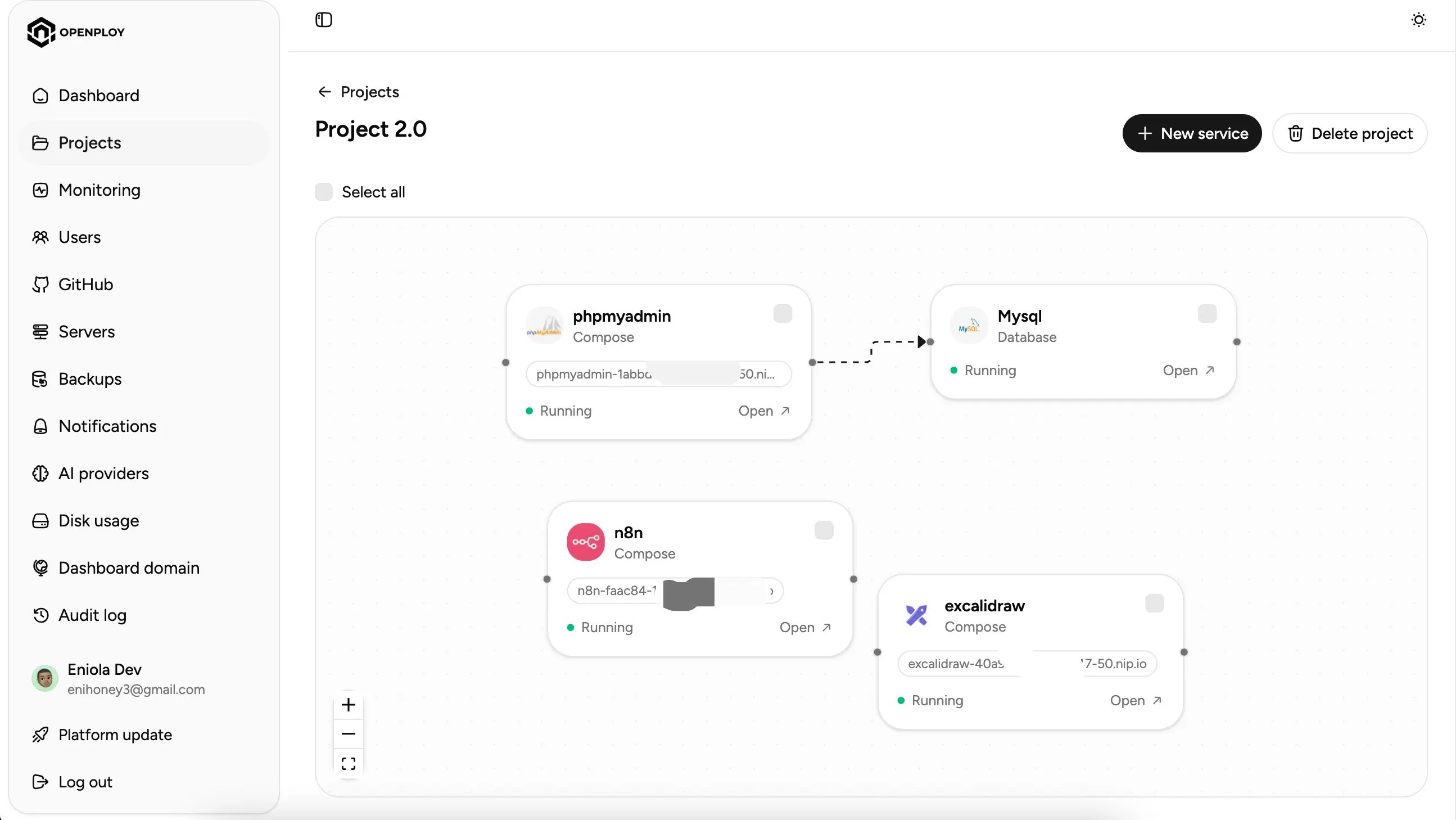
Task: Select the phpmyadmin service checkbox
Action: 783,313
